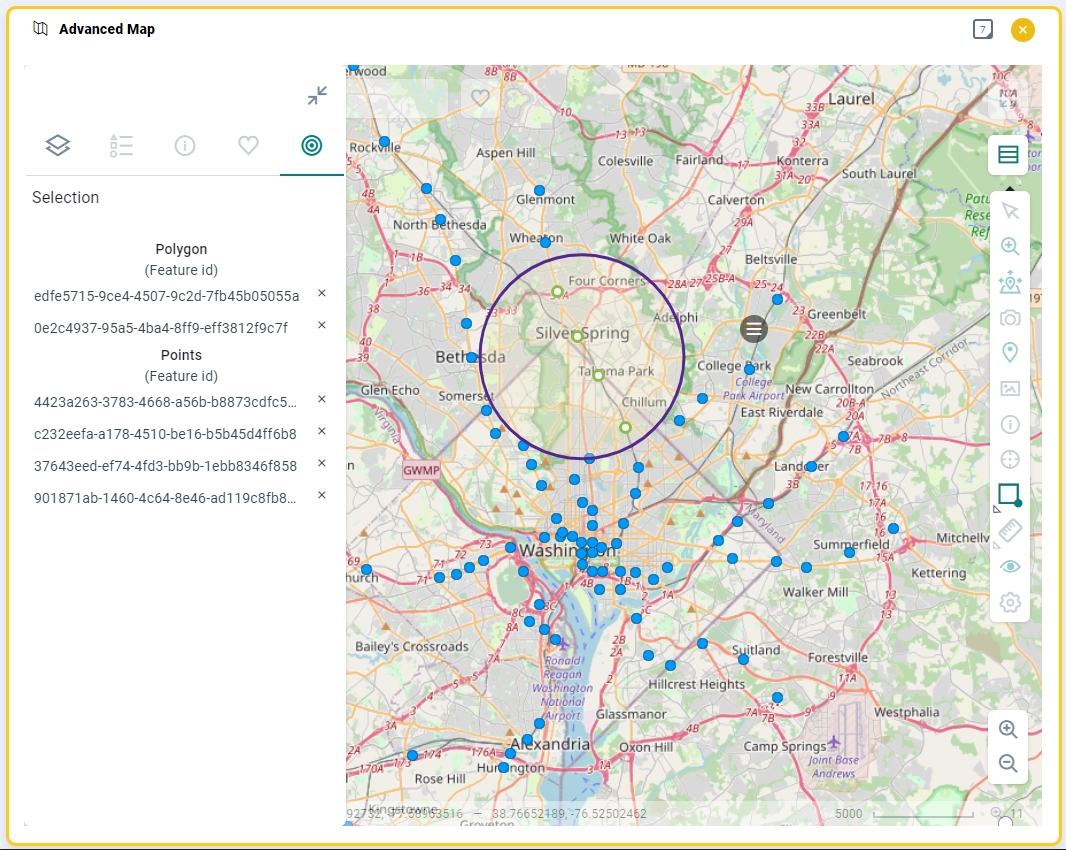Image resolution: width=1066 pixels, height=850 pixels.
Task: Collapse the side panel with the arrows icon
Action: (317, 96)
